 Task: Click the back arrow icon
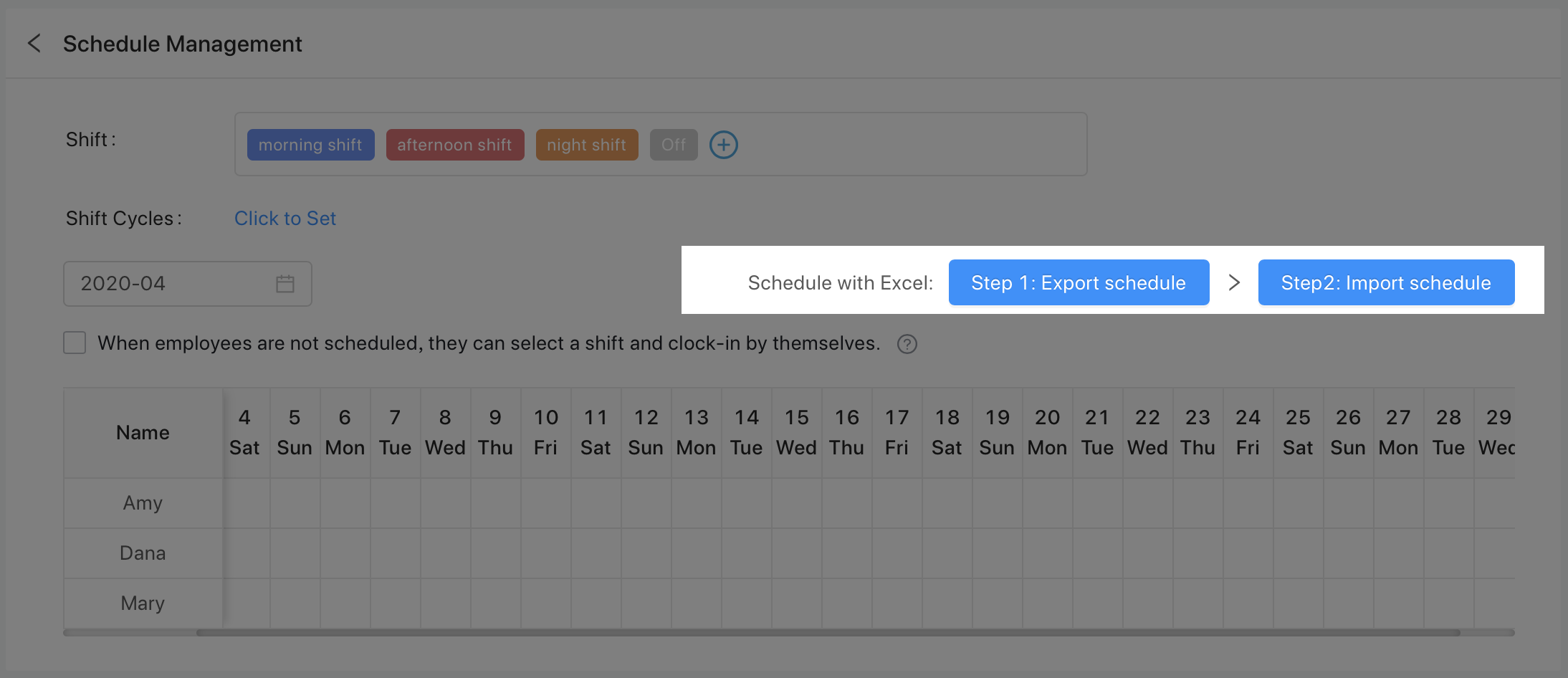[x=34, y=44]
